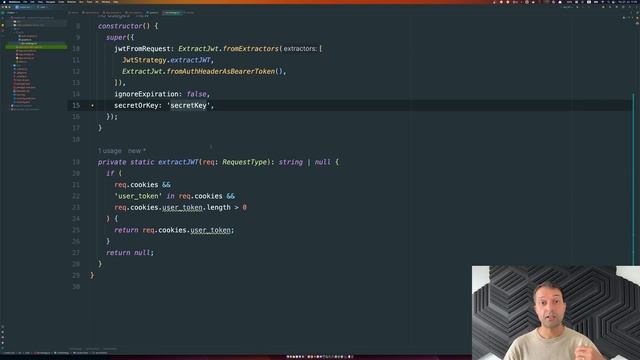
Task: Click the 'extractors:' parameter hint on line 10
Action: 300,49
